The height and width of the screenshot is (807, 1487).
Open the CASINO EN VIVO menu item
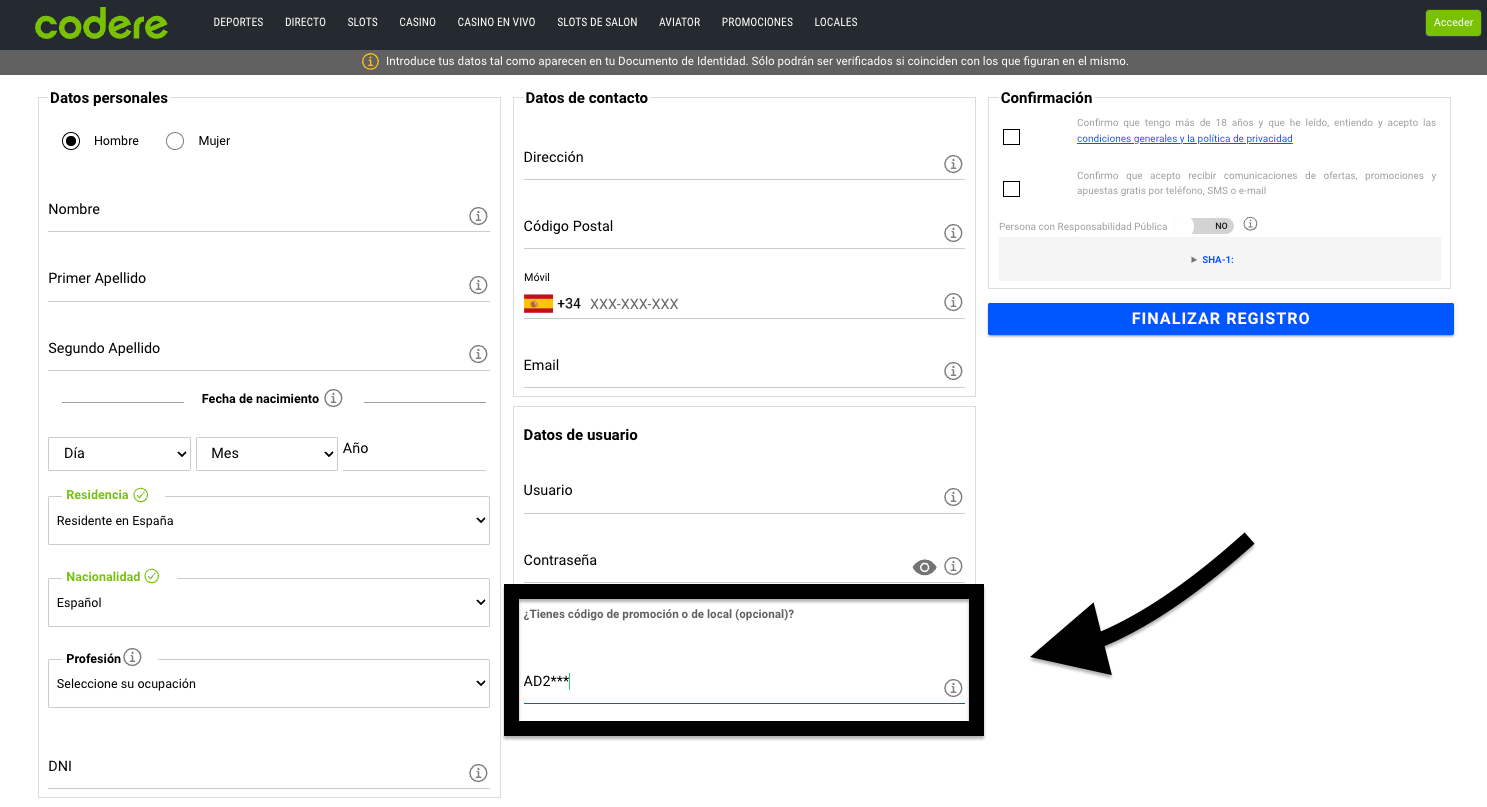click(x=496, y=22)
